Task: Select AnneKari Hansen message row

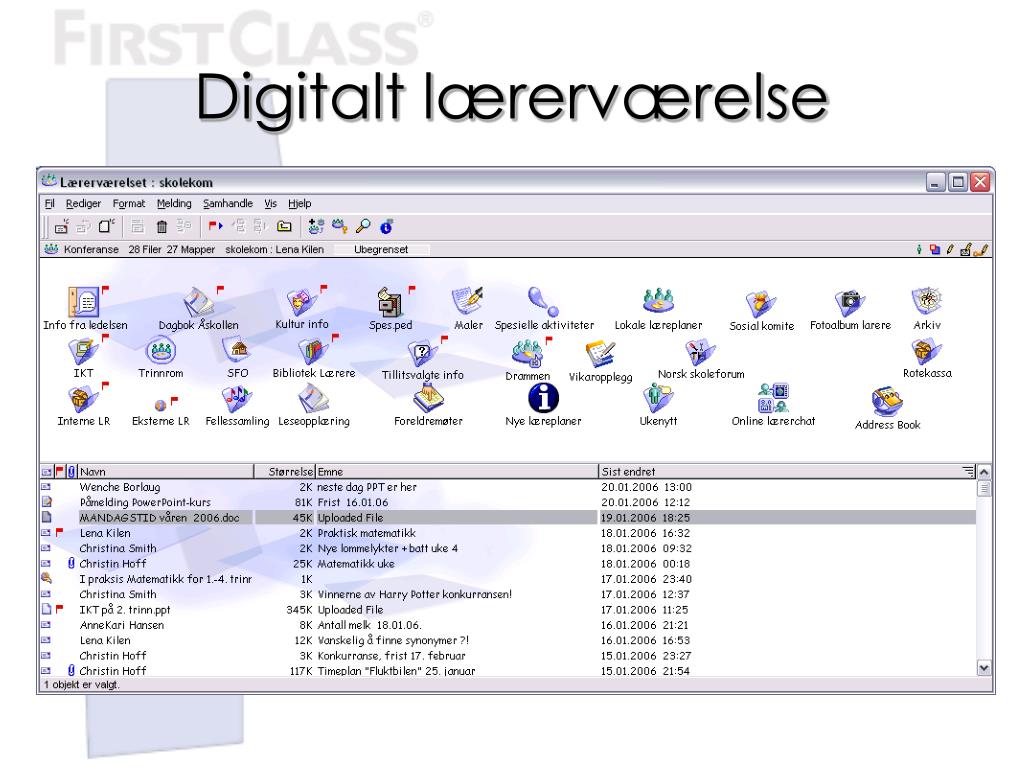Action: click(x=508, y=625)
